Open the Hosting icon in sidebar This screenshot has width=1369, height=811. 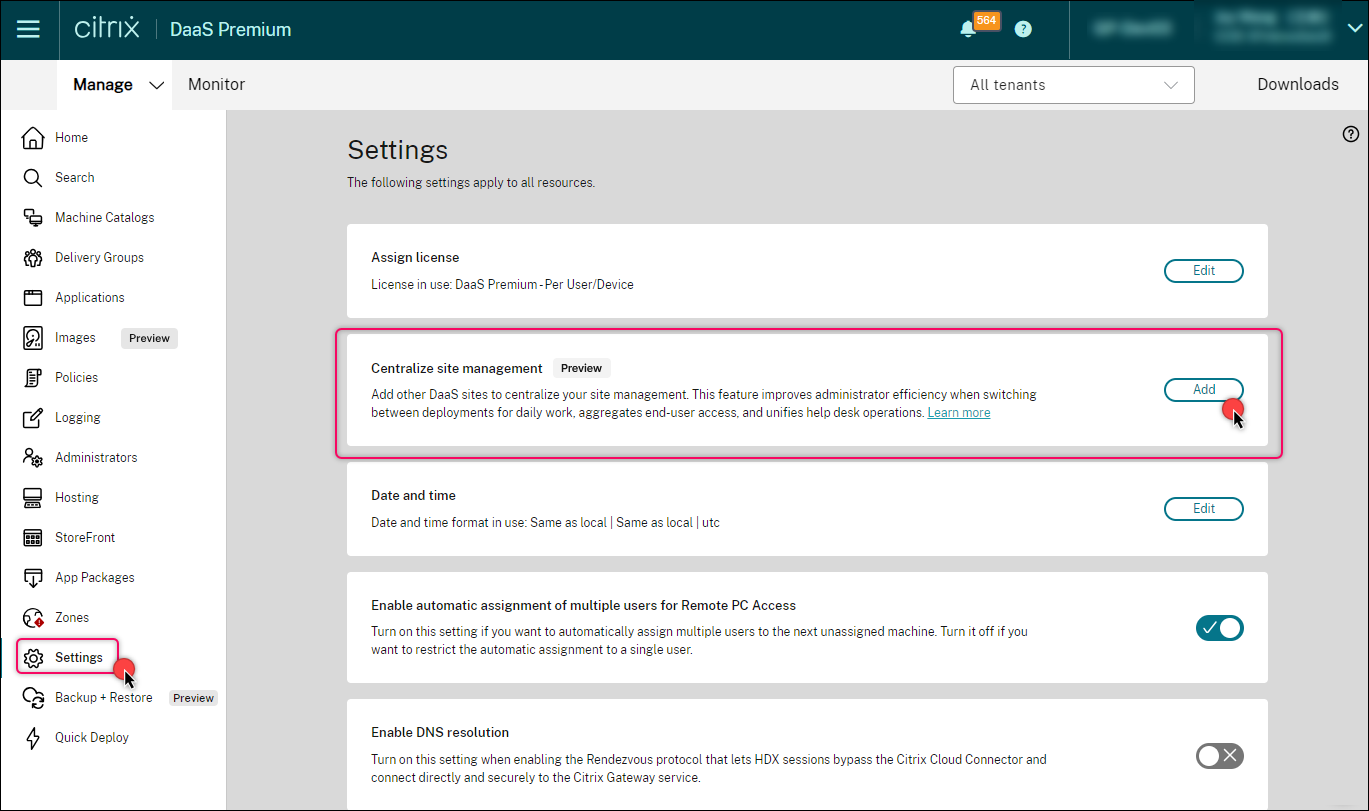pos(33,497)
